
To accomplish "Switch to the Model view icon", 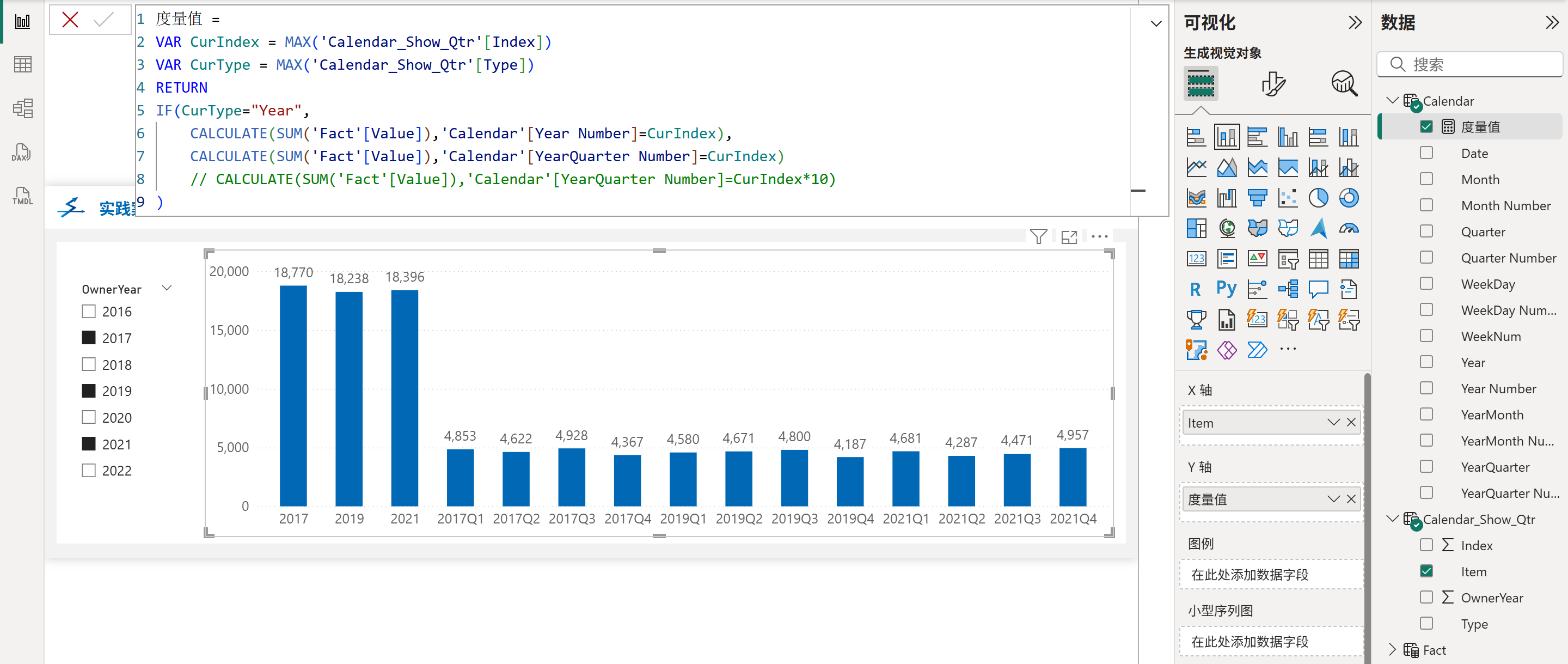I will [x=22, y=108].
